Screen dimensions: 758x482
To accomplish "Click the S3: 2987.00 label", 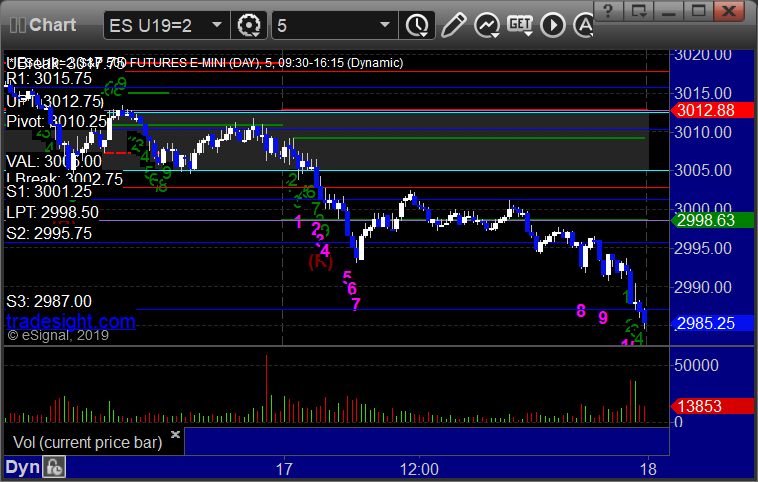I will (49, 302).
